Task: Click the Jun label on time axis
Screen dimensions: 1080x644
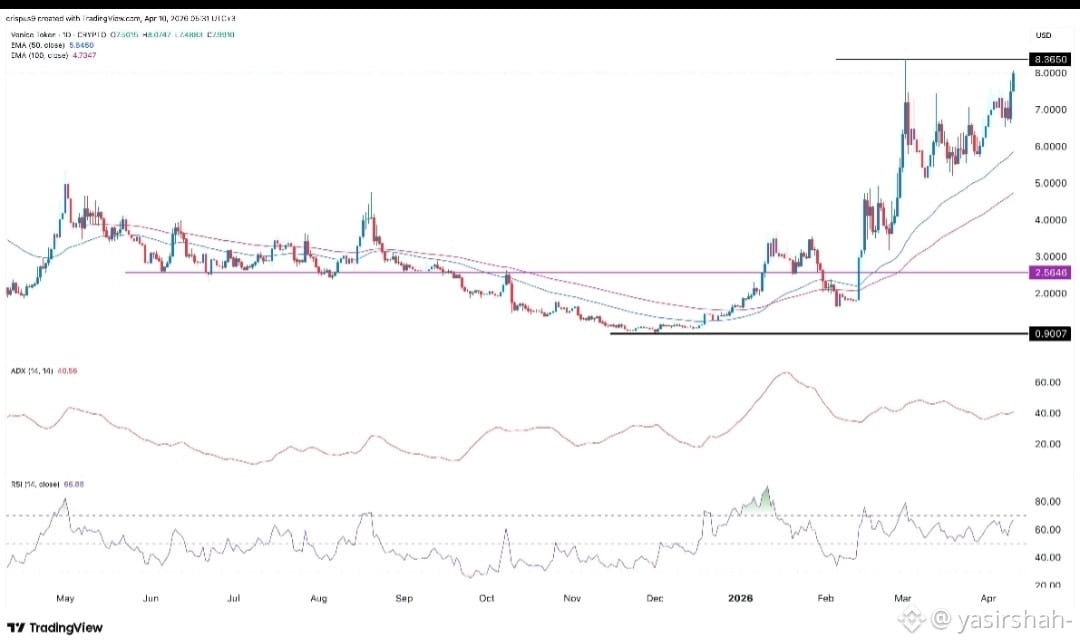Action: click(x=151, y=599)
